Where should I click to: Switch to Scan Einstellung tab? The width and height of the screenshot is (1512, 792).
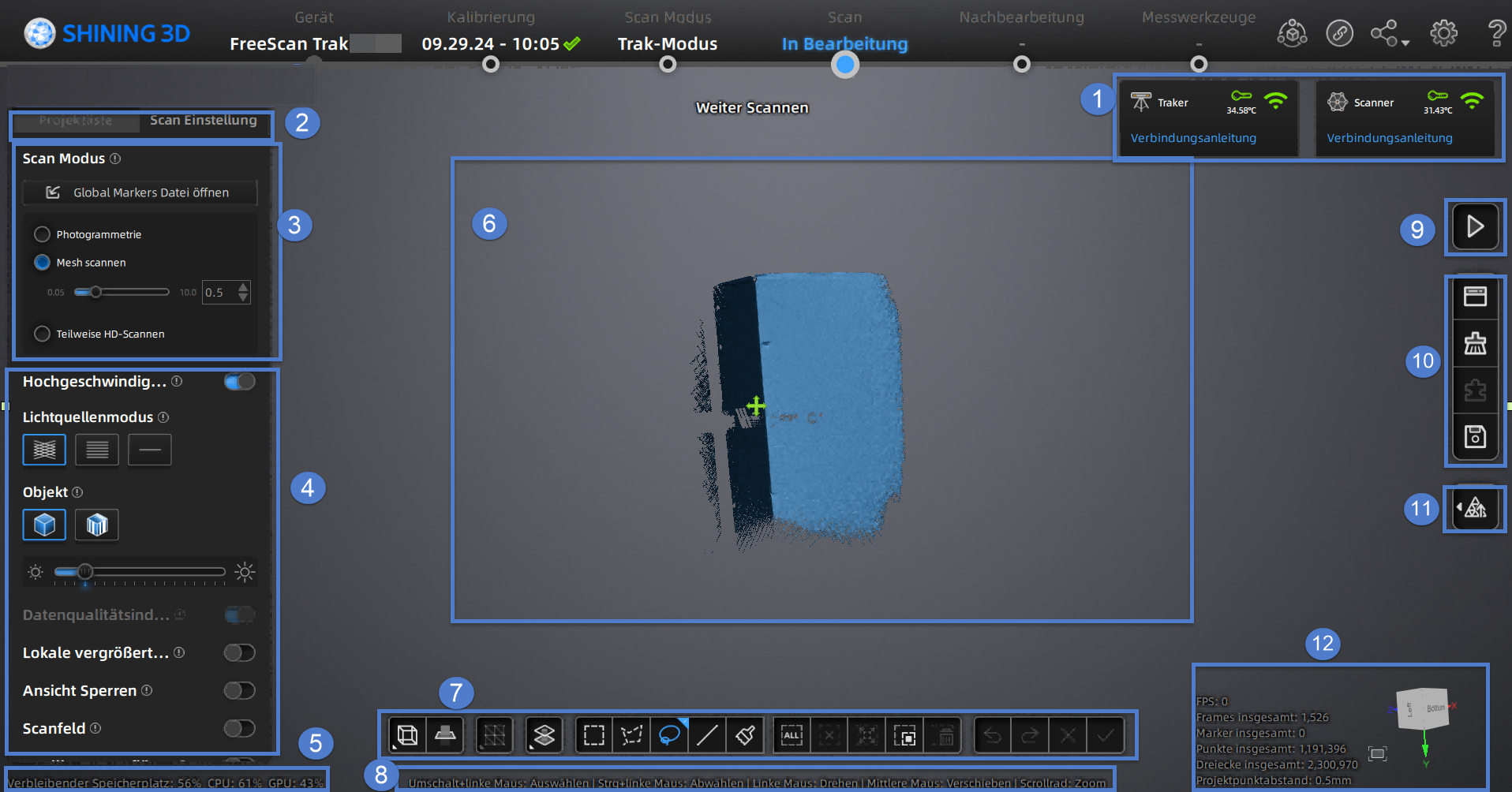pyautogui.click(x=203, y=121)
